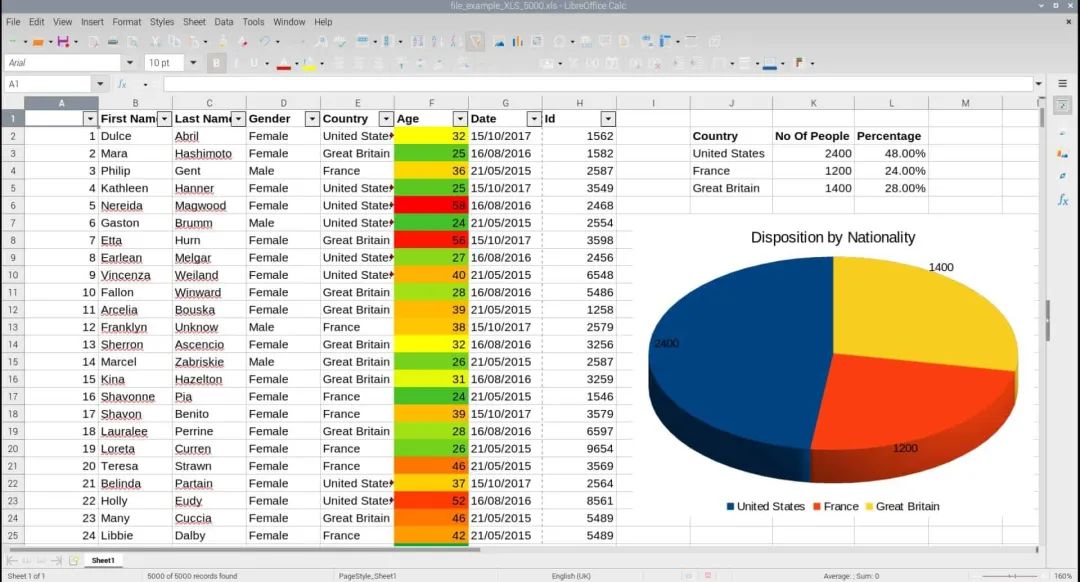Click the Find & Replace icon

point(321,42)
